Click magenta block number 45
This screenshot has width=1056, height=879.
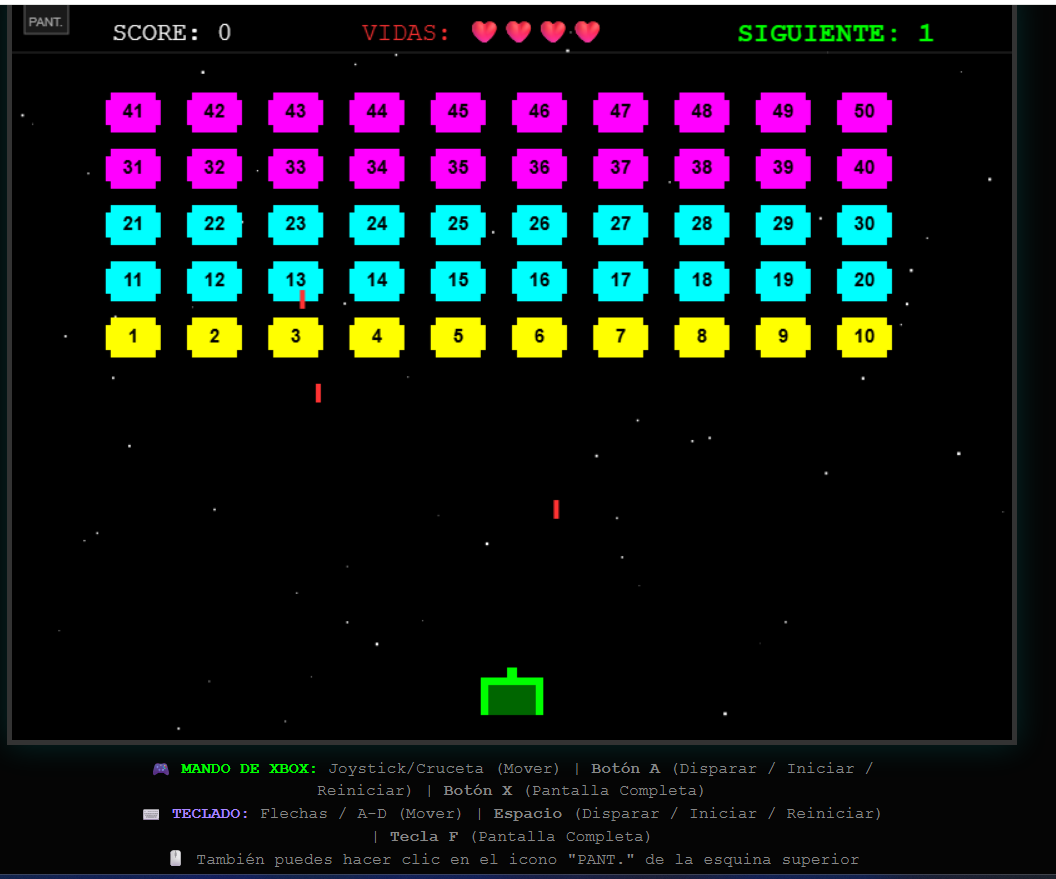458,112
